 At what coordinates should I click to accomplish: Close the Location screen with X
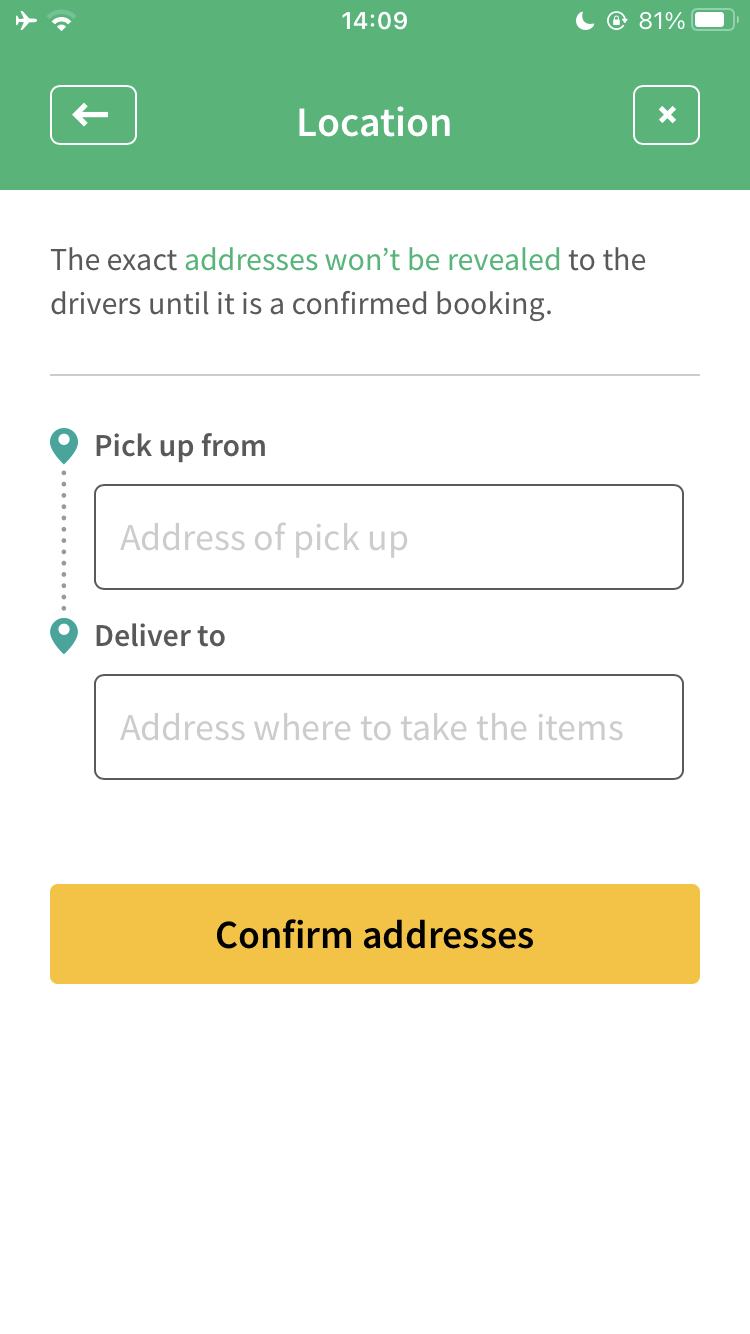666,115
